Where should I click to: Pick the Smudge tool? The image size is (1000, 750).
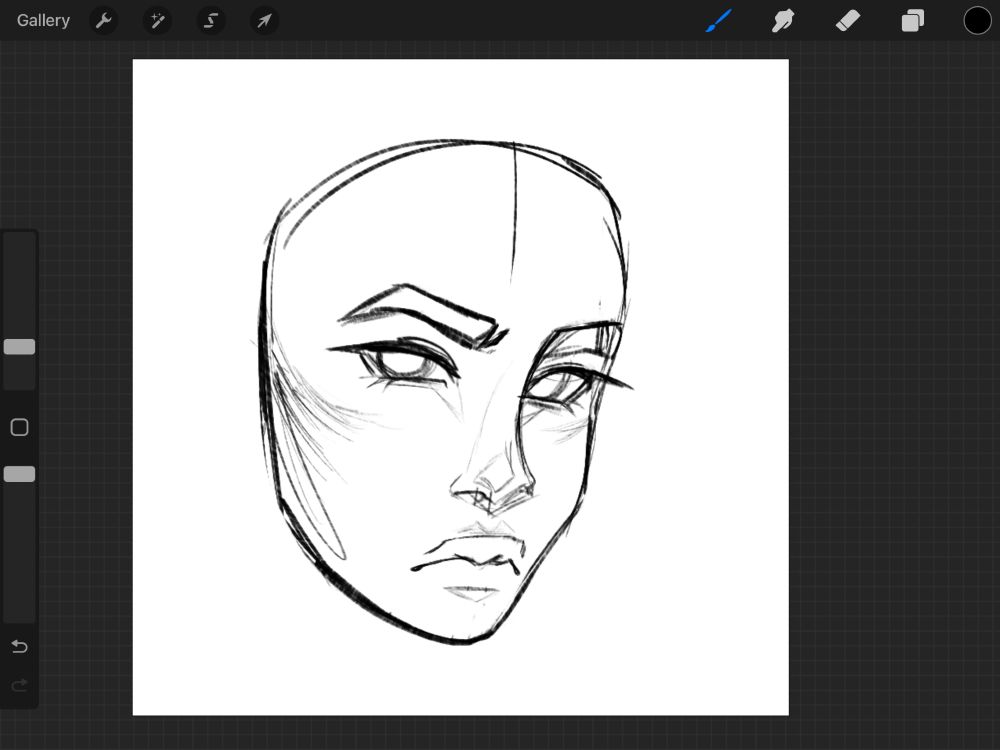[x=783, y=20]
